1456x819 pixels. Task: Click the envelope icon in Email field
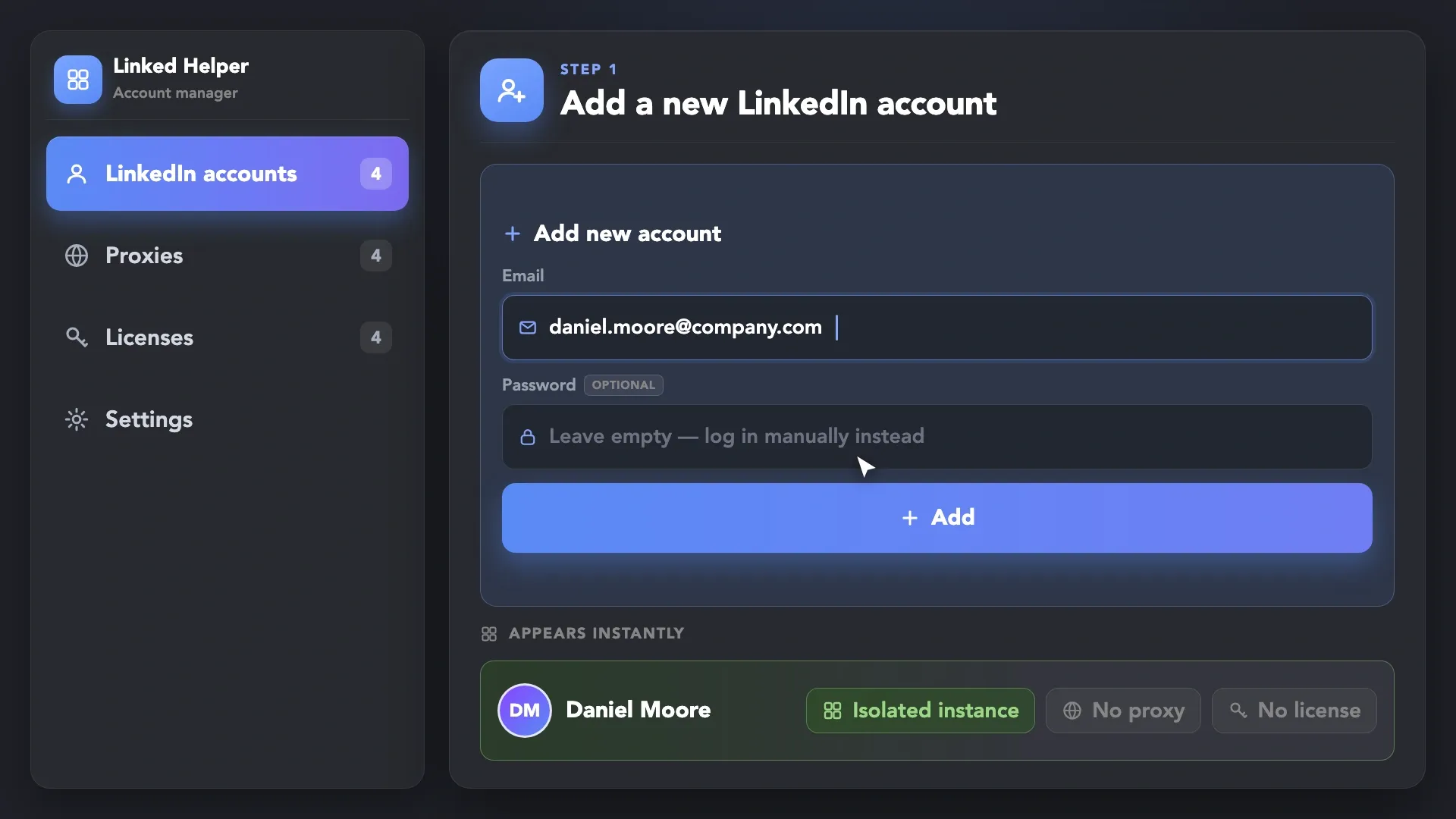pyautogui.click(x=528, y=328)
